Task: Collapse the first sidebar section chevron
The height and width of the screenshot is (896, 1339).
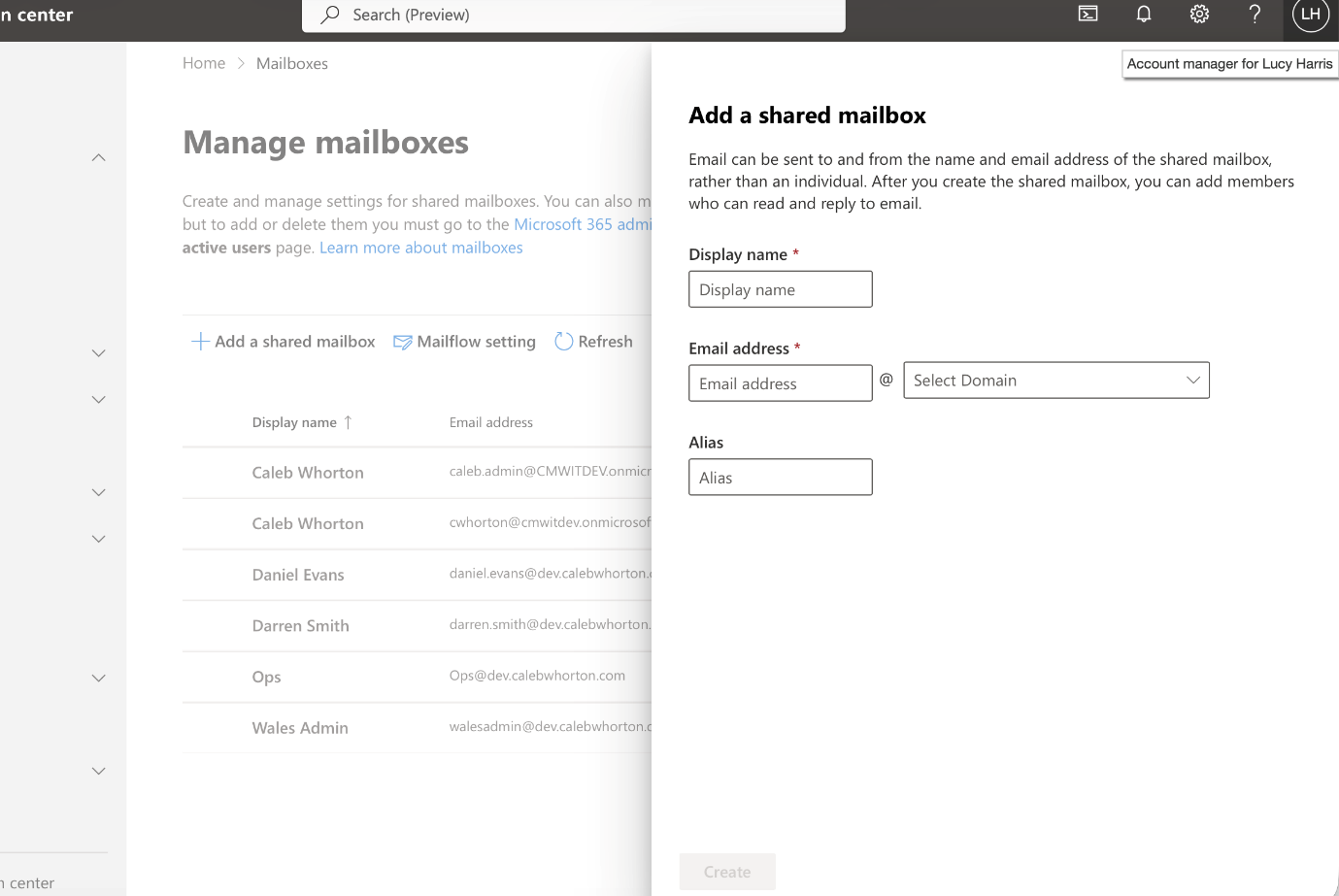Action: pyautogui.click(x=98, y=157)
